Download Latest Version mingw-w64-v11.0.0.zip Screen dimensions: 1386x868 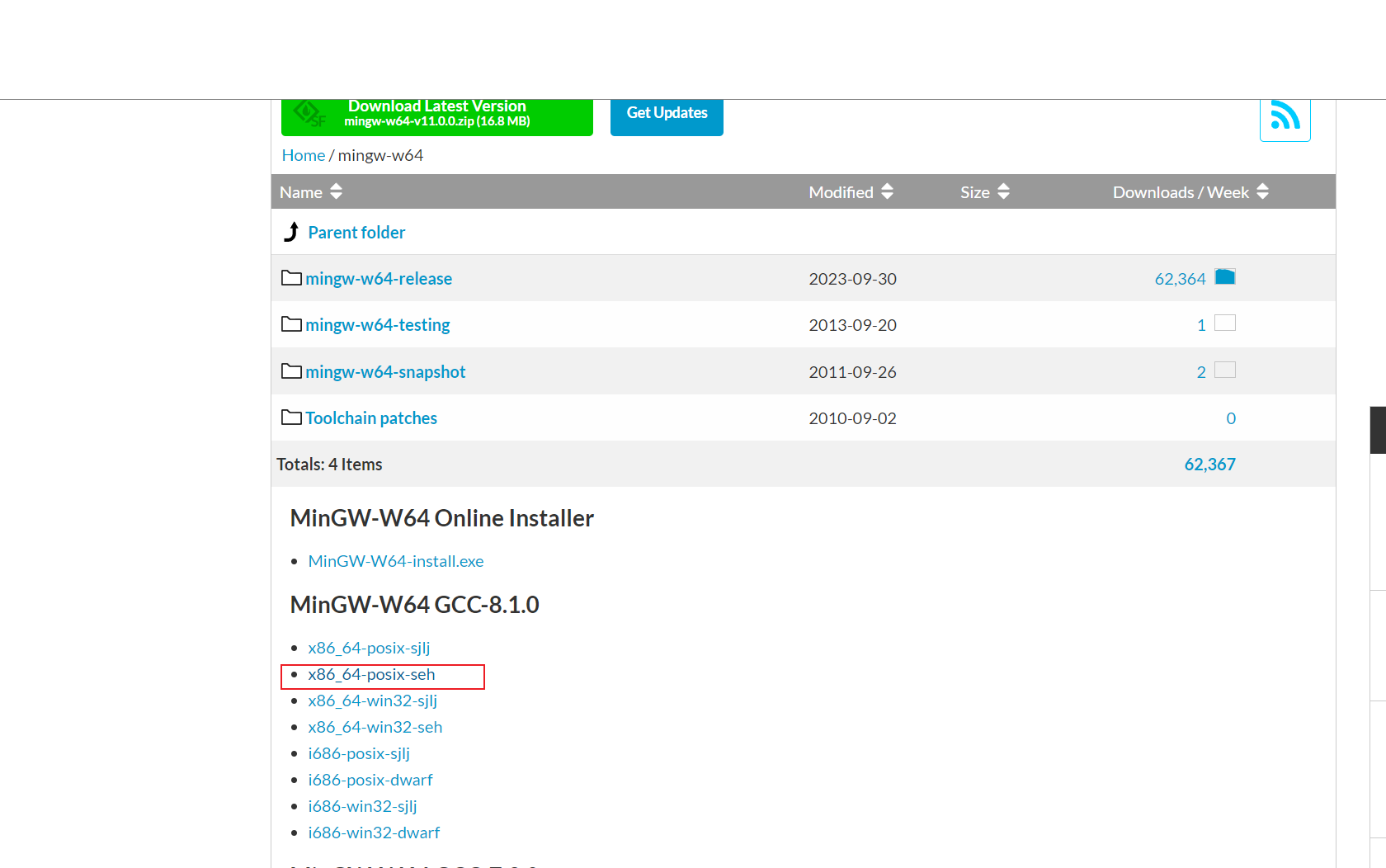pyautogui.click(x=437, y=117)
